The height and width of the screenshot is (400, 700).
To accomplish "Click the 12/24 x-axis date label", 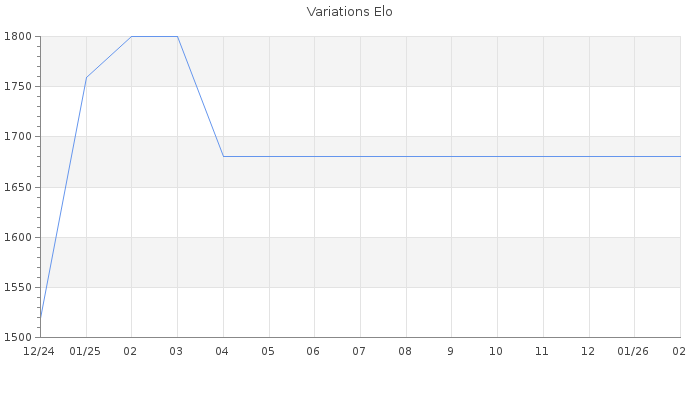I will (39, 351).
